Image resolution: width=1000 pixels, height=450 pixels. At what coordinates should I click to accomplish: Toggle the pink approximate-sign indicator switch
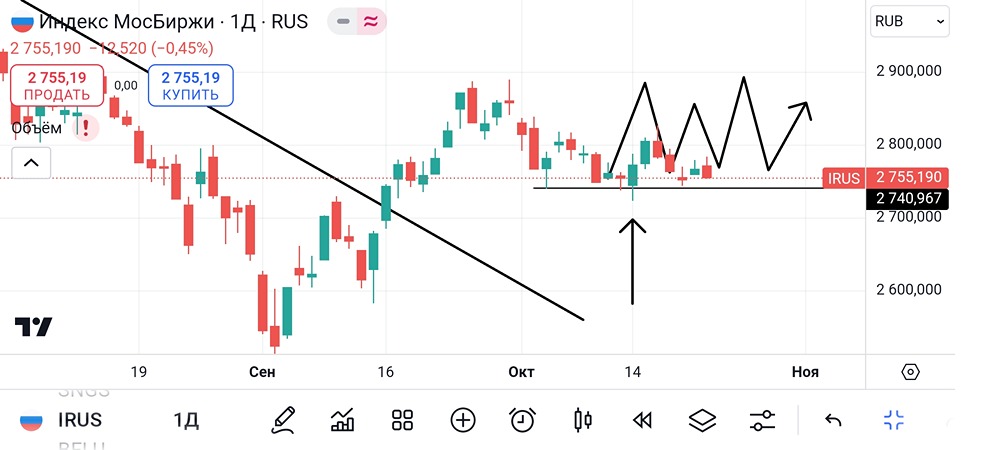(369, 21)
